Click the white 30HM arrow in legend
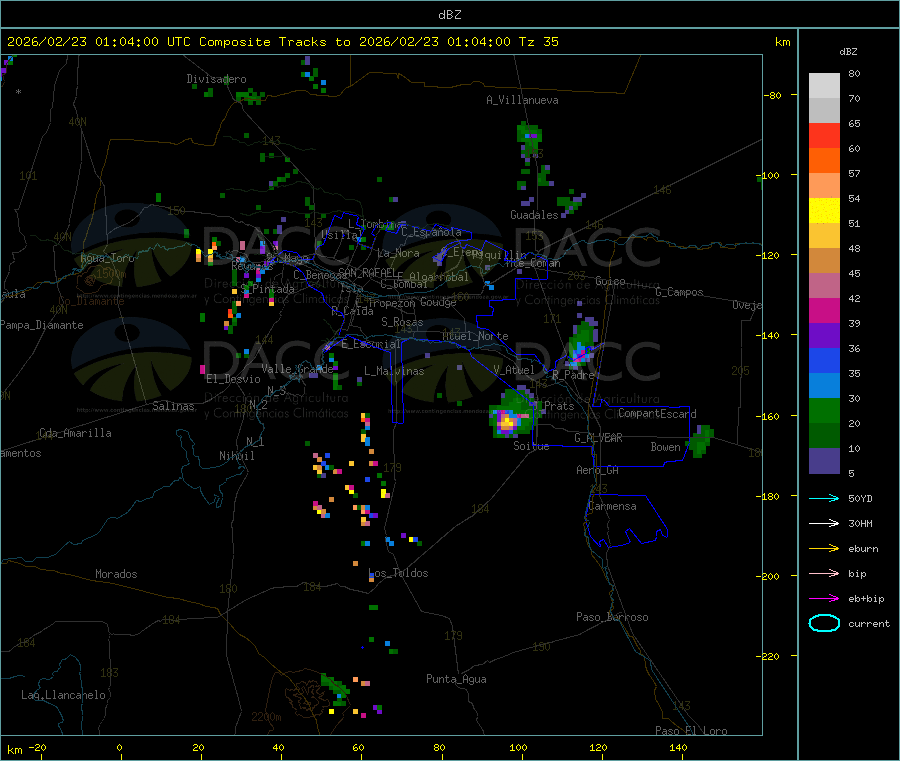900x761 pixels. click(824, 523)
